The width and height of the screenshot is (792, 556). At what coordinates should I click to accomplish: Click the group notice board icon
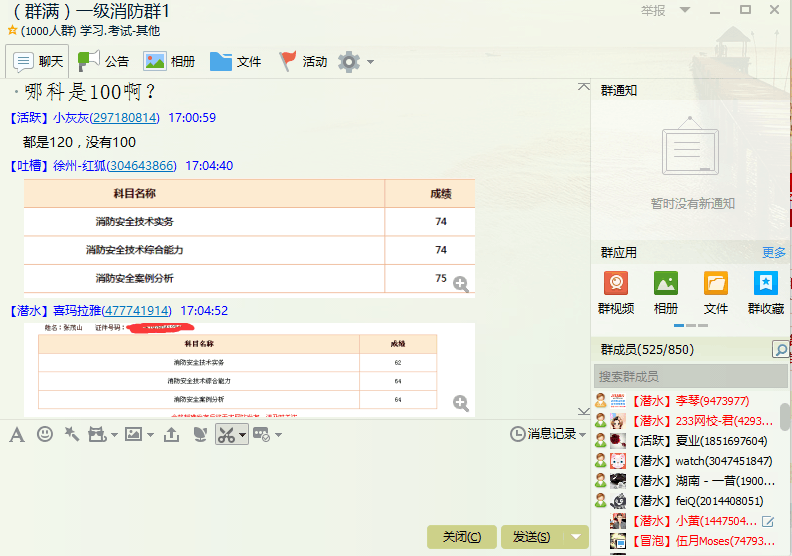pyautogui.click(x=690, y=146)
